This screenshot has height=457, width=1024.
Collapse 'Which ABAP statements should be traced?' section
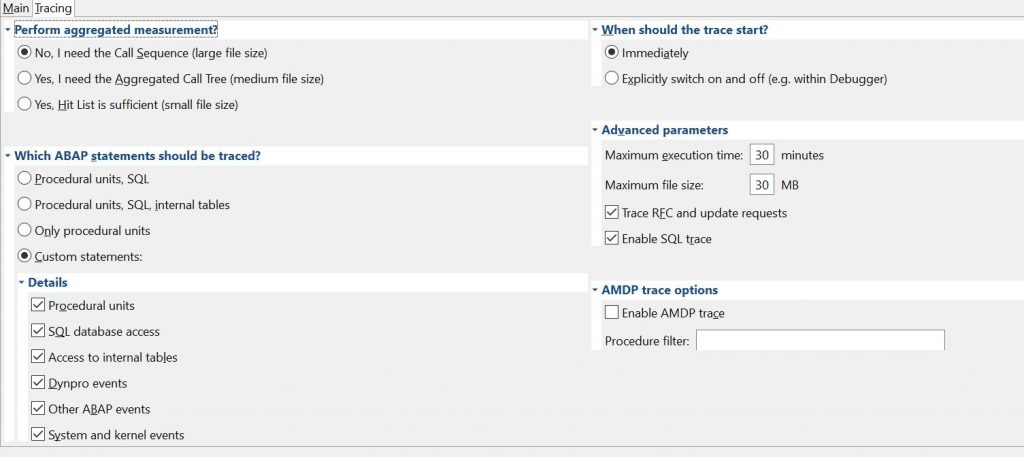pos(7,156)
